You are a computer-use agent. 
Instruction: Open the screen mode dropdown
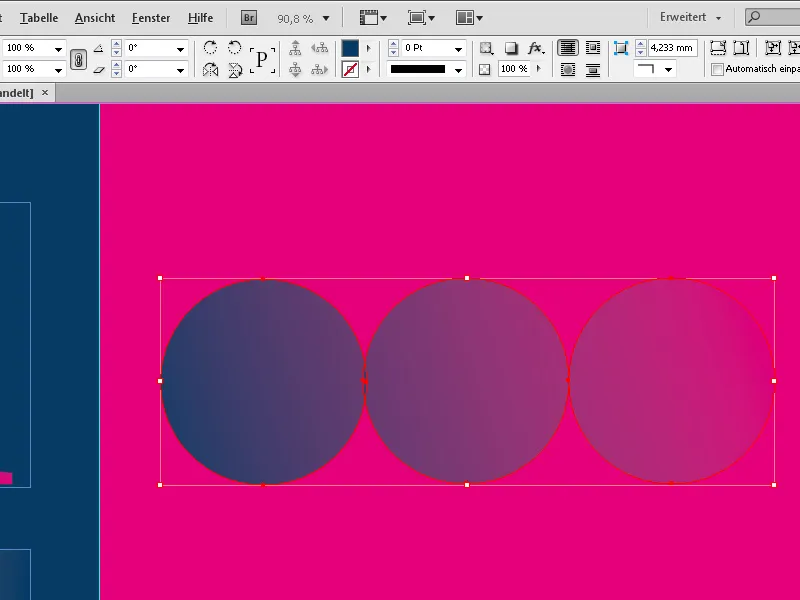pos(421,18)
